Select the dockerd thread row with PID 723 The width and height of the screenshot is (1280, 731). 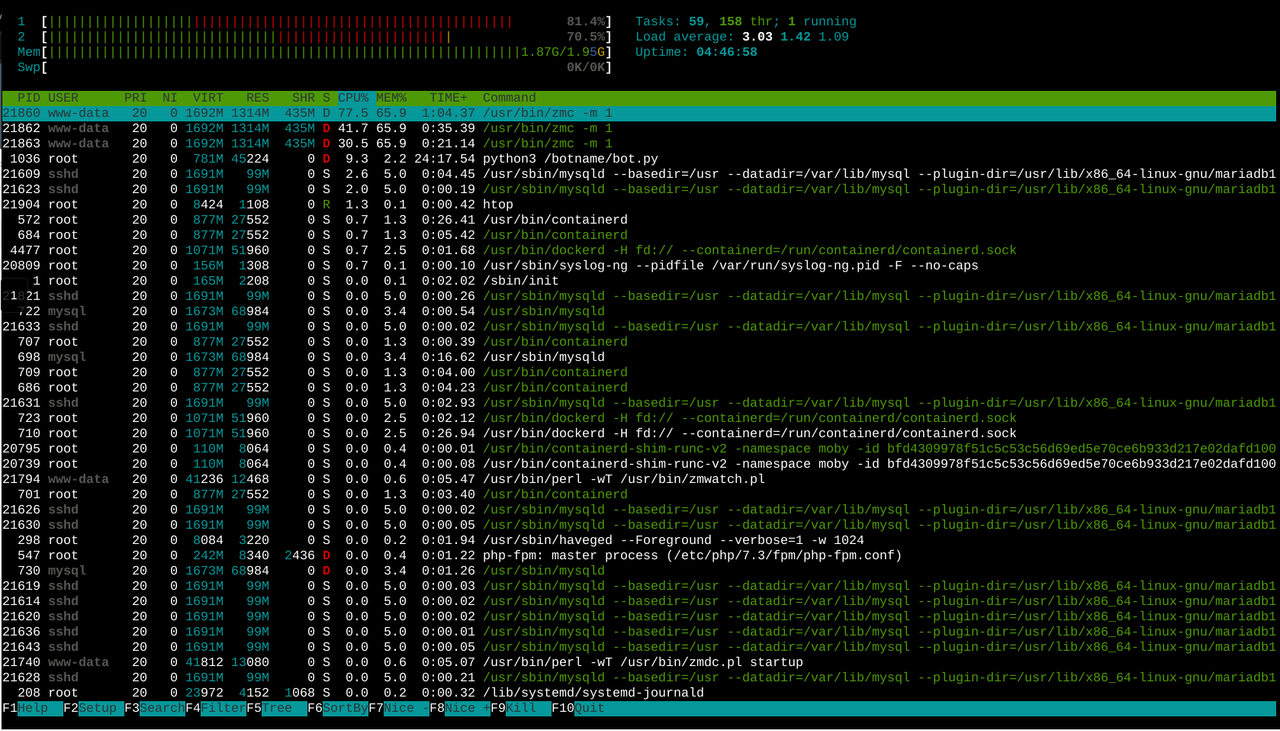[x=640, y=418]
